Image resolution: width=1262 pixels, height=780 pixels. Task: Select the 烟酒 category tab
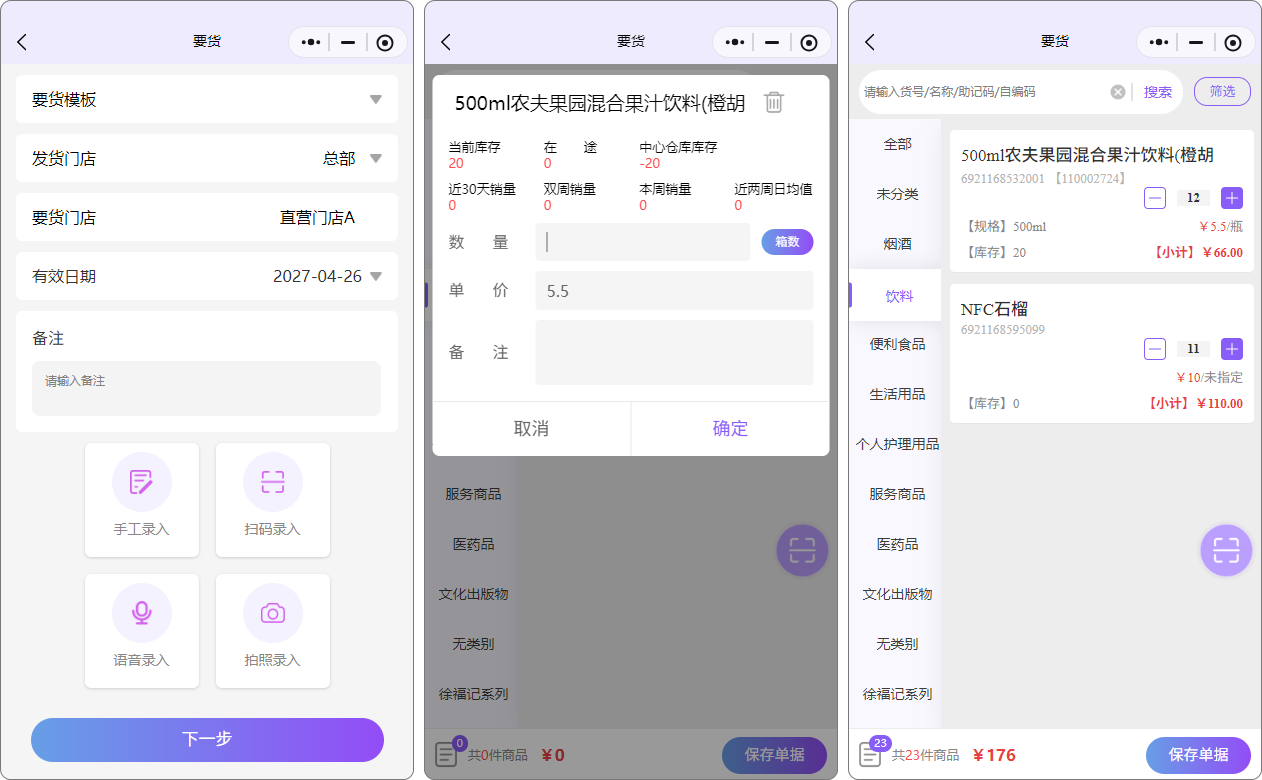(x=897, y=244)
